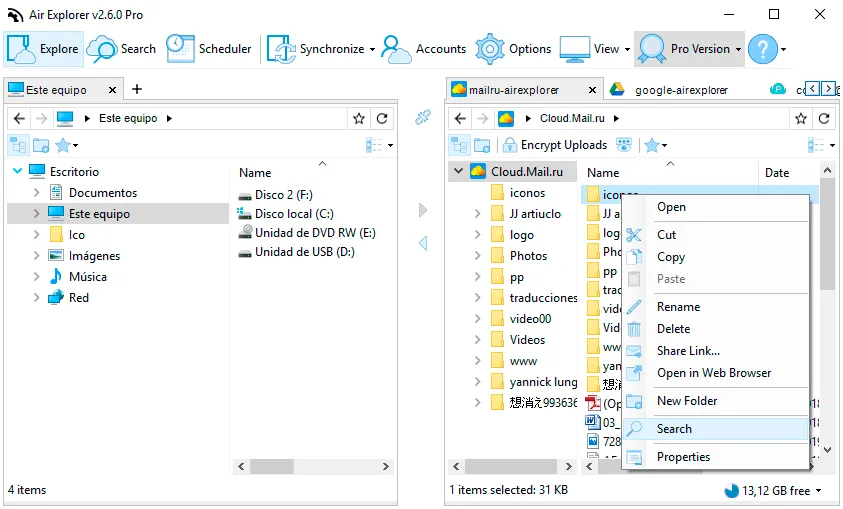Select Disco local (C:) drive
Image resolution: width=843 pixels, height=509 pixels.
point(294,214)
